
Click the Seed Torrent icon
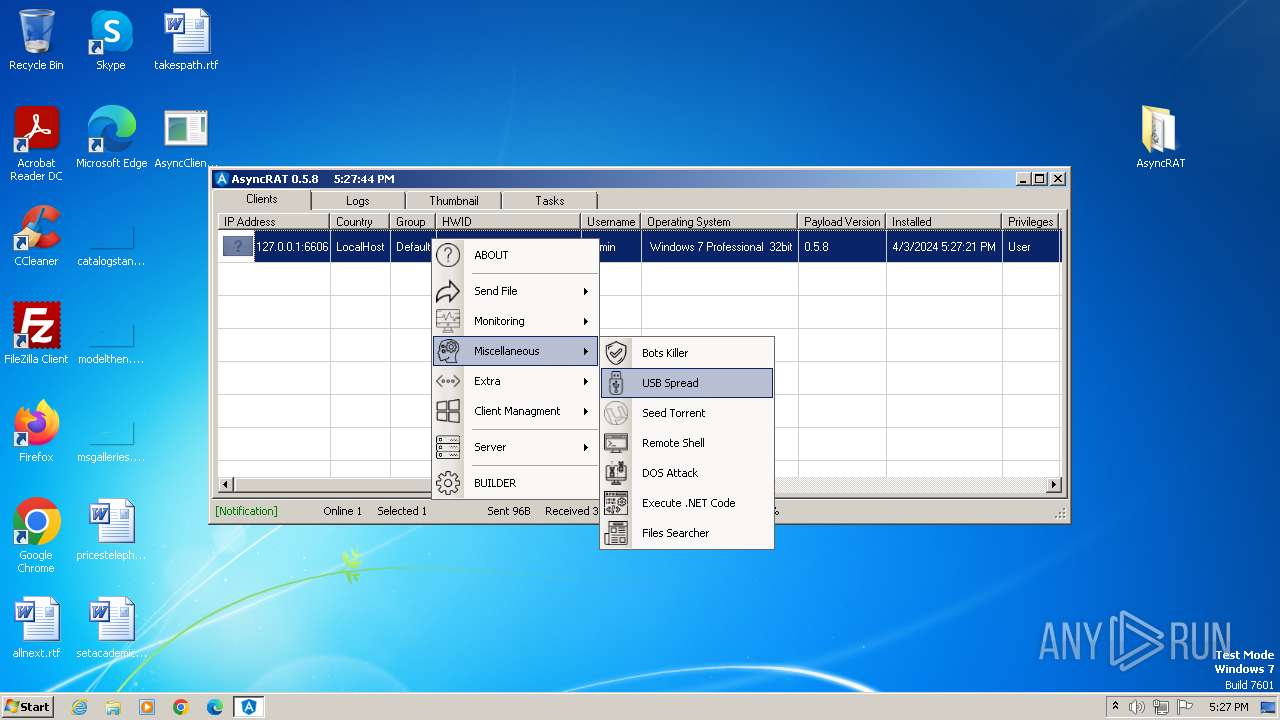click(x=617, y=413)
